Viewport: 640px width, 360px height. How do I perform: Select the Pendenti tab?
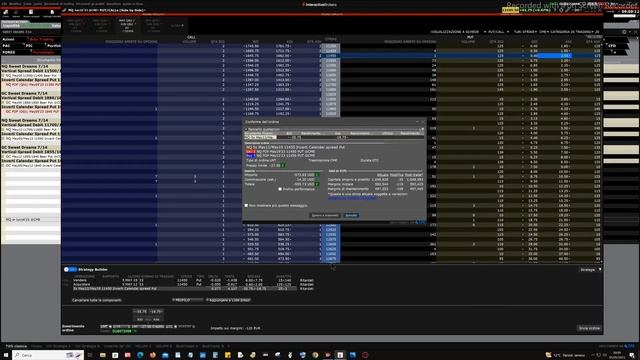point(43,52)
